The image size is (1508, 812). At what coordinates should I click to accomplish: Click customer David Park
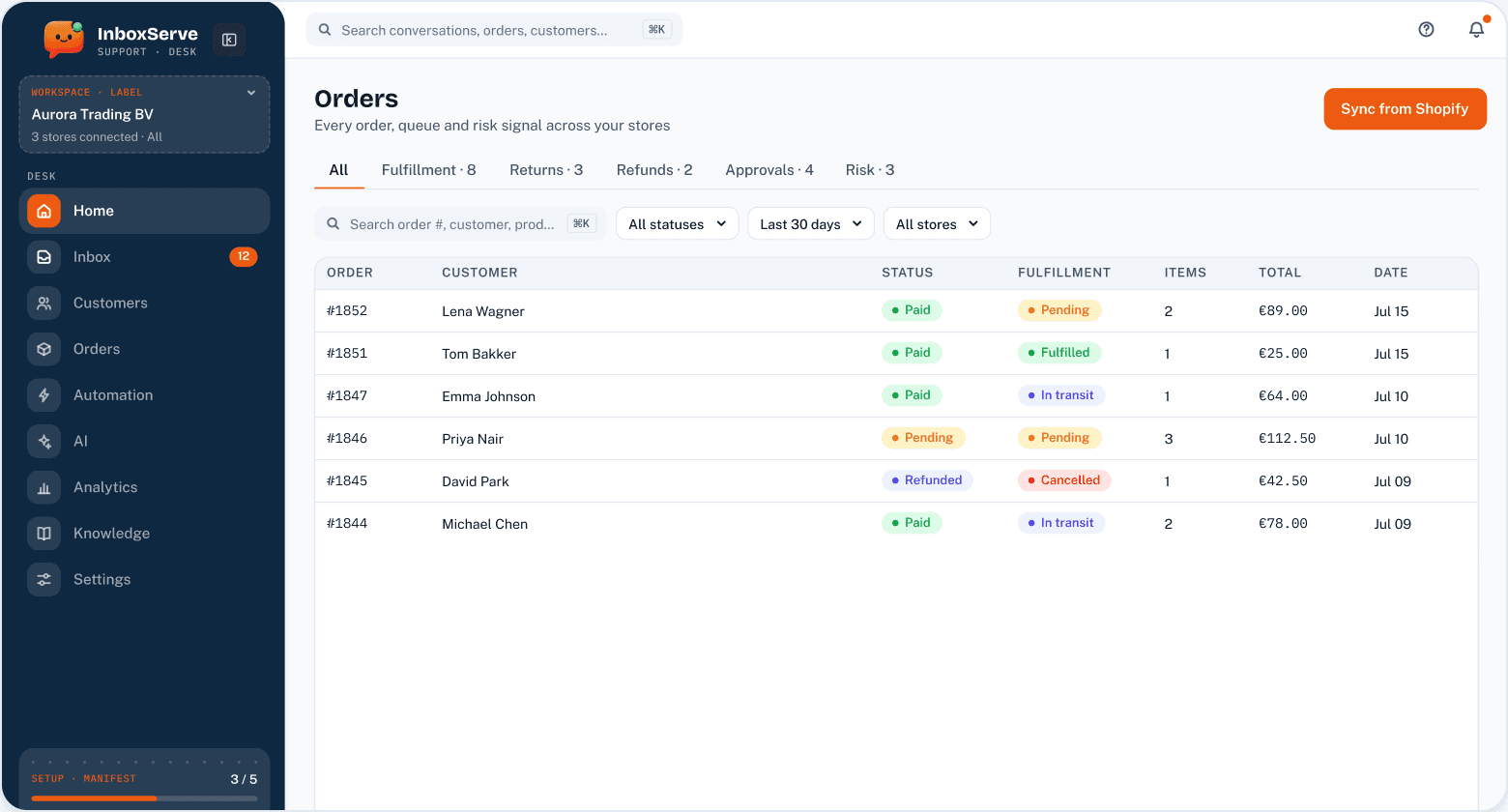click(476, 481)
